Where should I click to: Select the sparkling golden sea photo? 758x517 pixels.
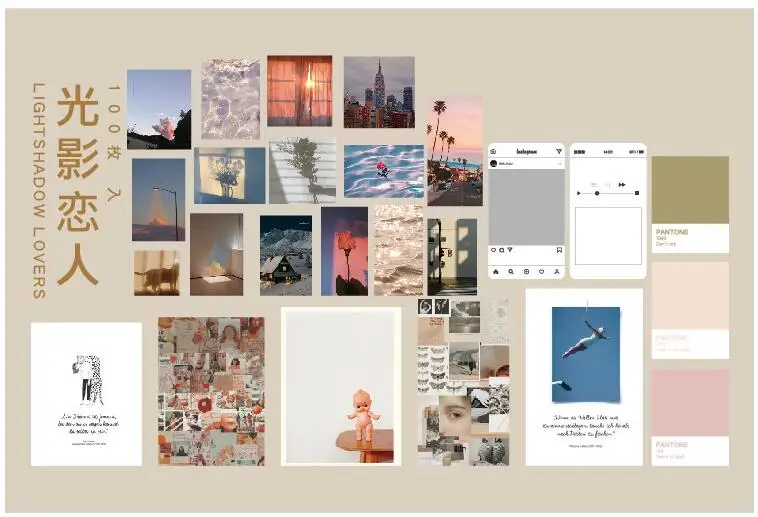click(398, 251)
